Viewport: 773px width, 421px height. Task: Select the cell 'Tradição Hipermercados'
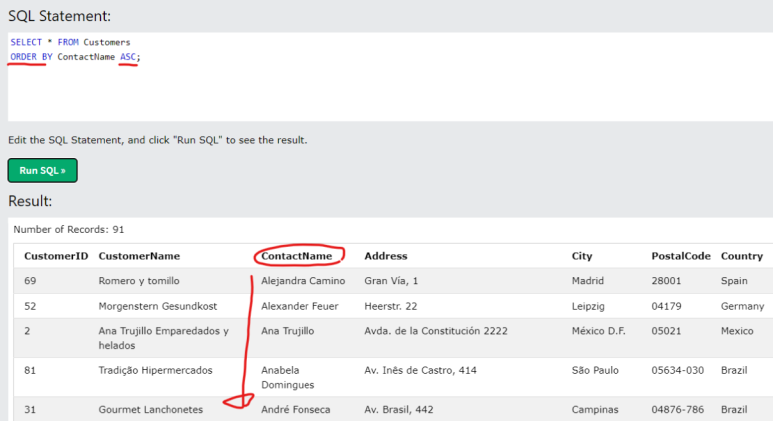[x=155, y=370]
